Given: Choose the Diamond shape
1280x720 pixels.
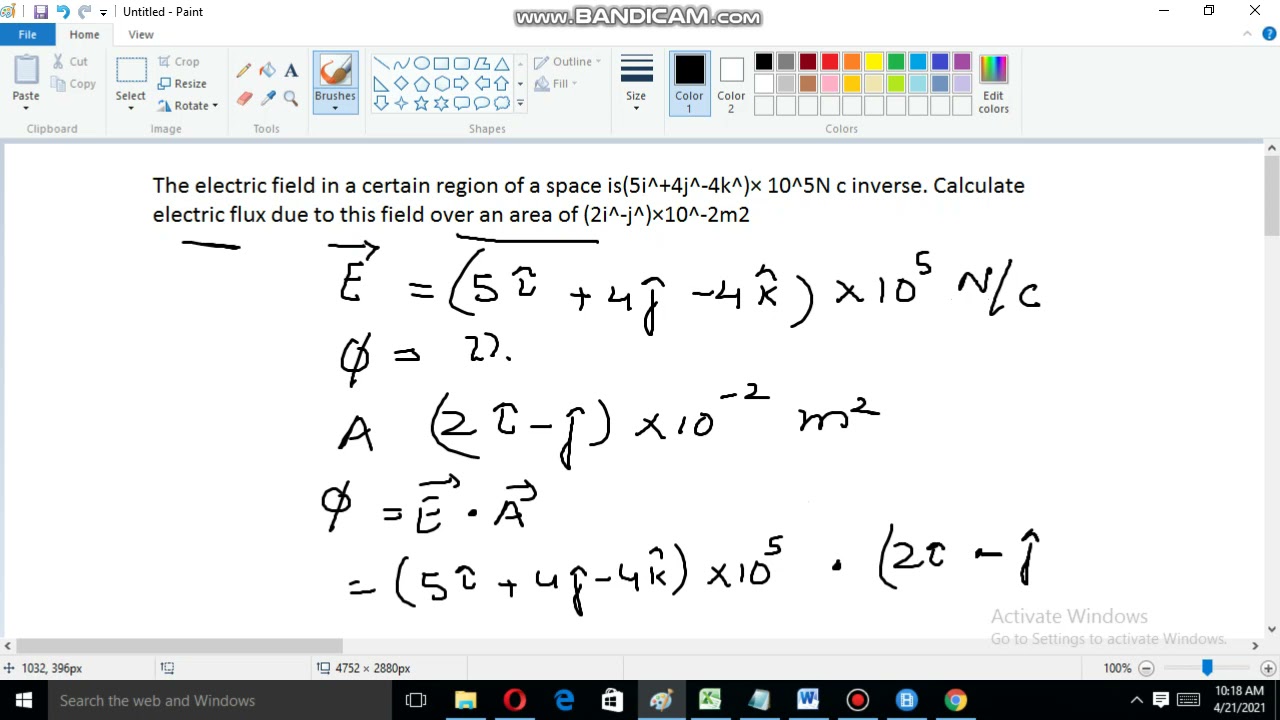Looking at the screenshot, I should (x=401, y=83).
